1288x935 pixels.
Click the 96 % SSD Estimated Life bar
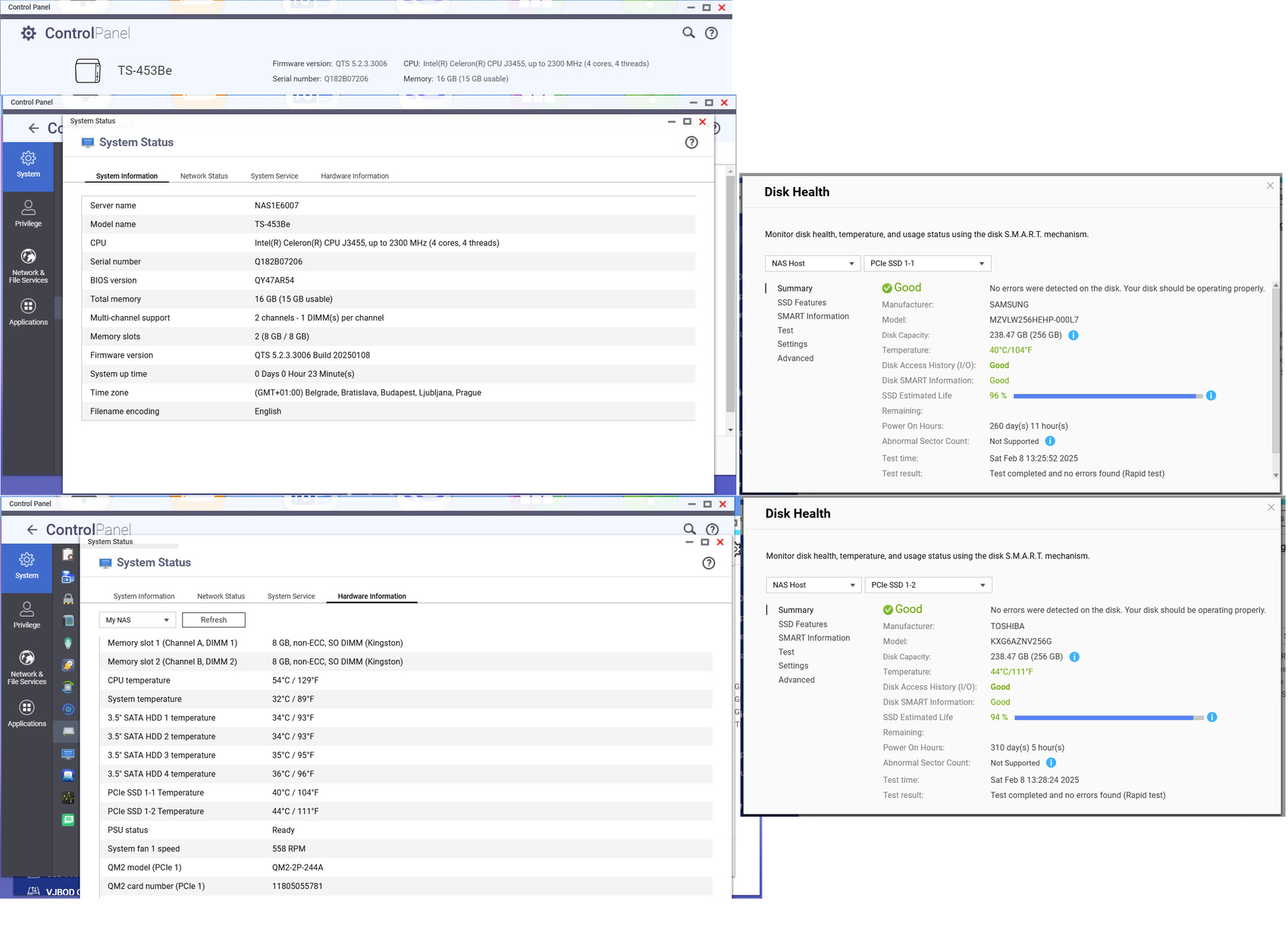point(1108,396)
